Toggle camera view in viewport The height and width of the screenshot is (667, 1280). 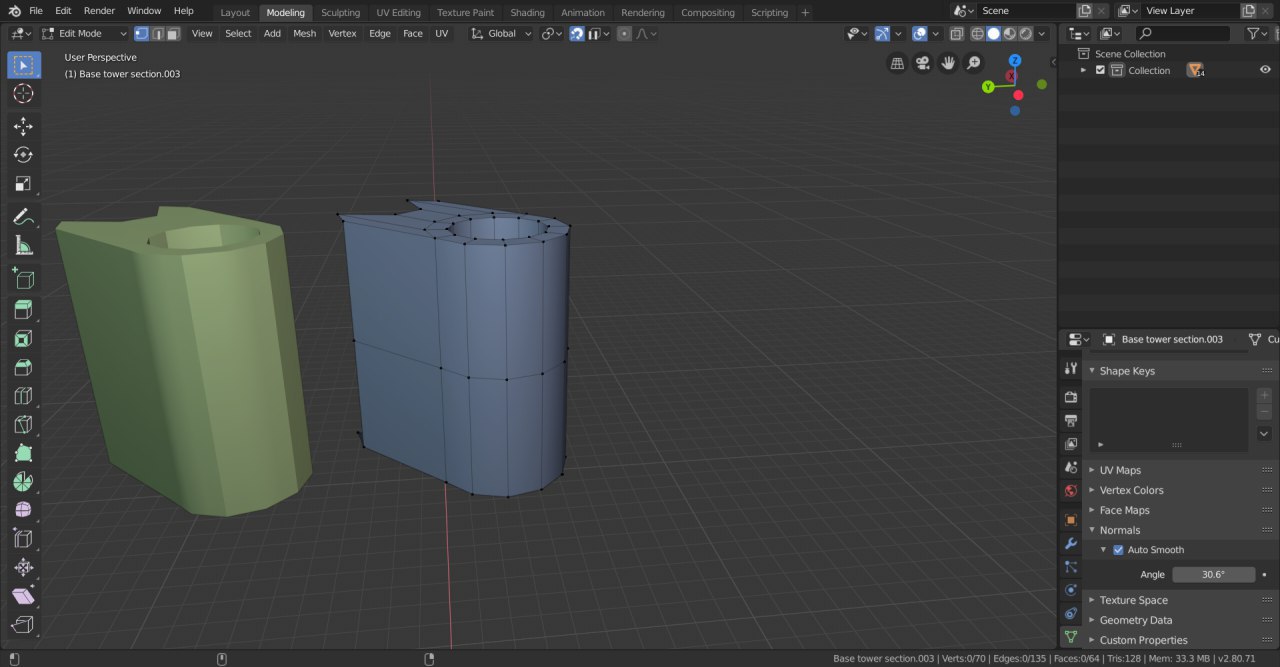pos(923,63)
